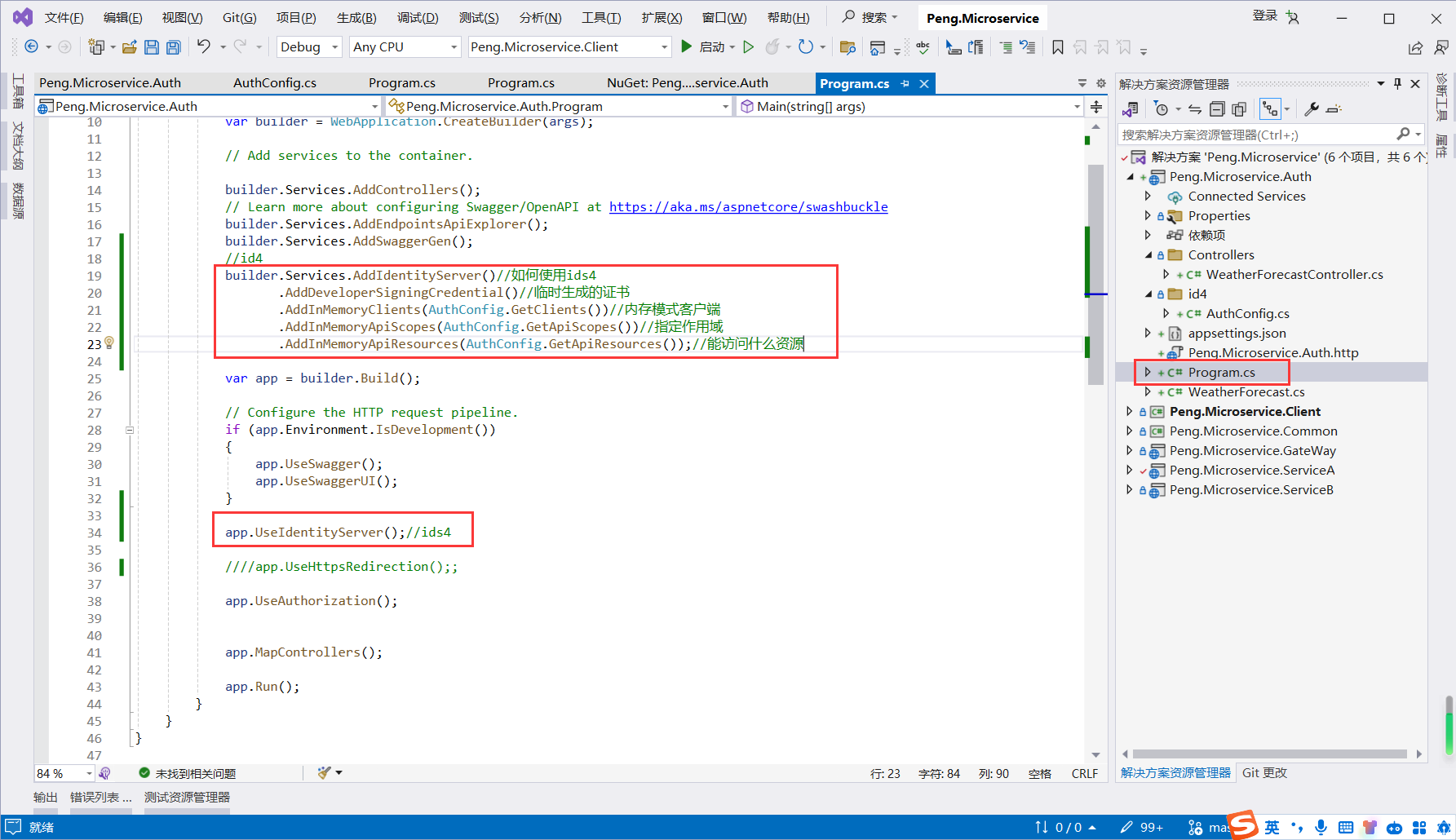Collapse the code block at line 28
The image size is (1456, 840).
click(129, 430)
